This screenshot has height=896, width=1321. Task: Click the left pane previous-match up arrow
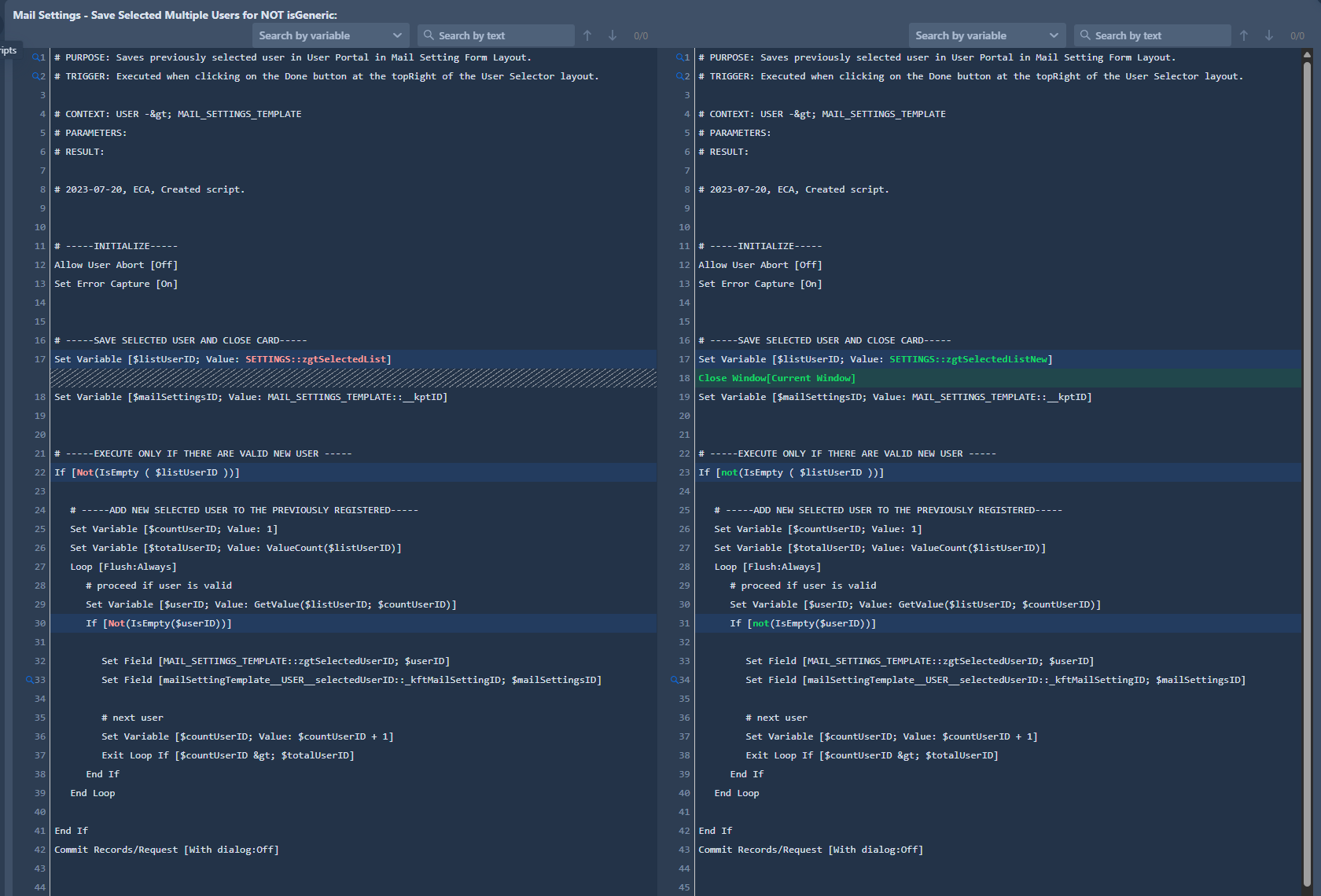coord(587,35)
